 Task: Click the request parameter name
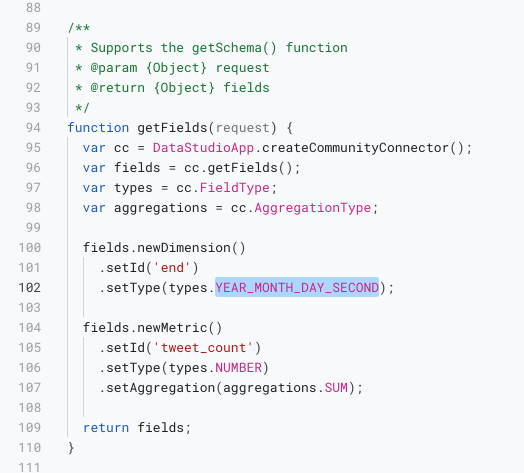(242, 128)
